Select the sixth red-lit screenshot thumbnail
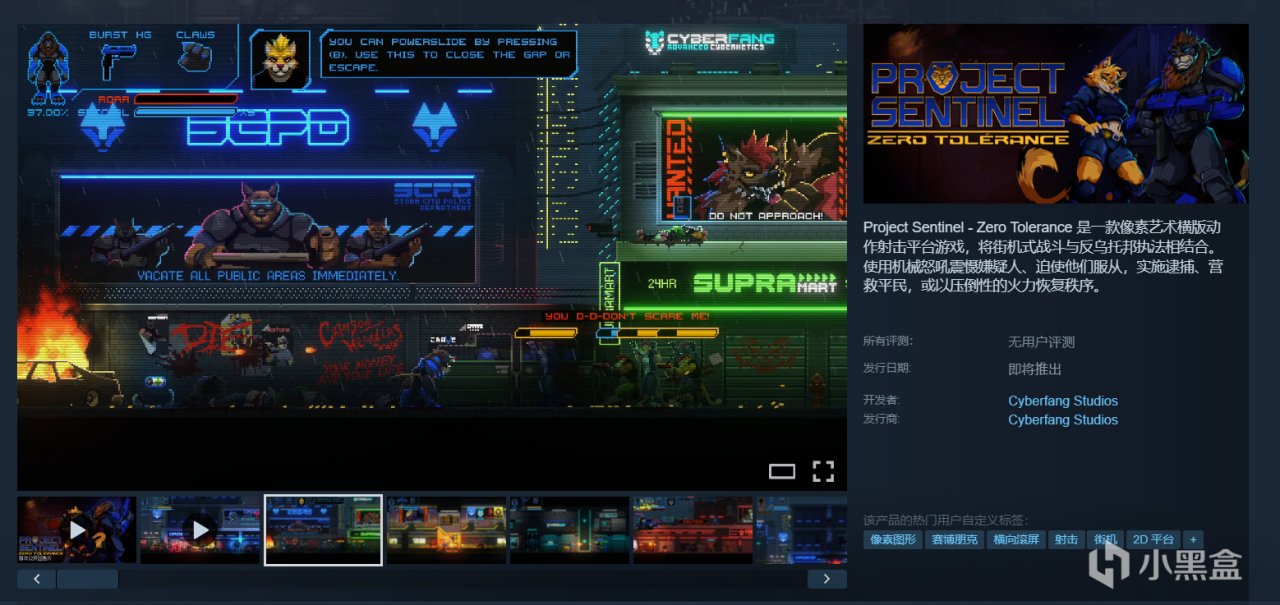Screen dimensions: 1280x605 pos(692,530)
